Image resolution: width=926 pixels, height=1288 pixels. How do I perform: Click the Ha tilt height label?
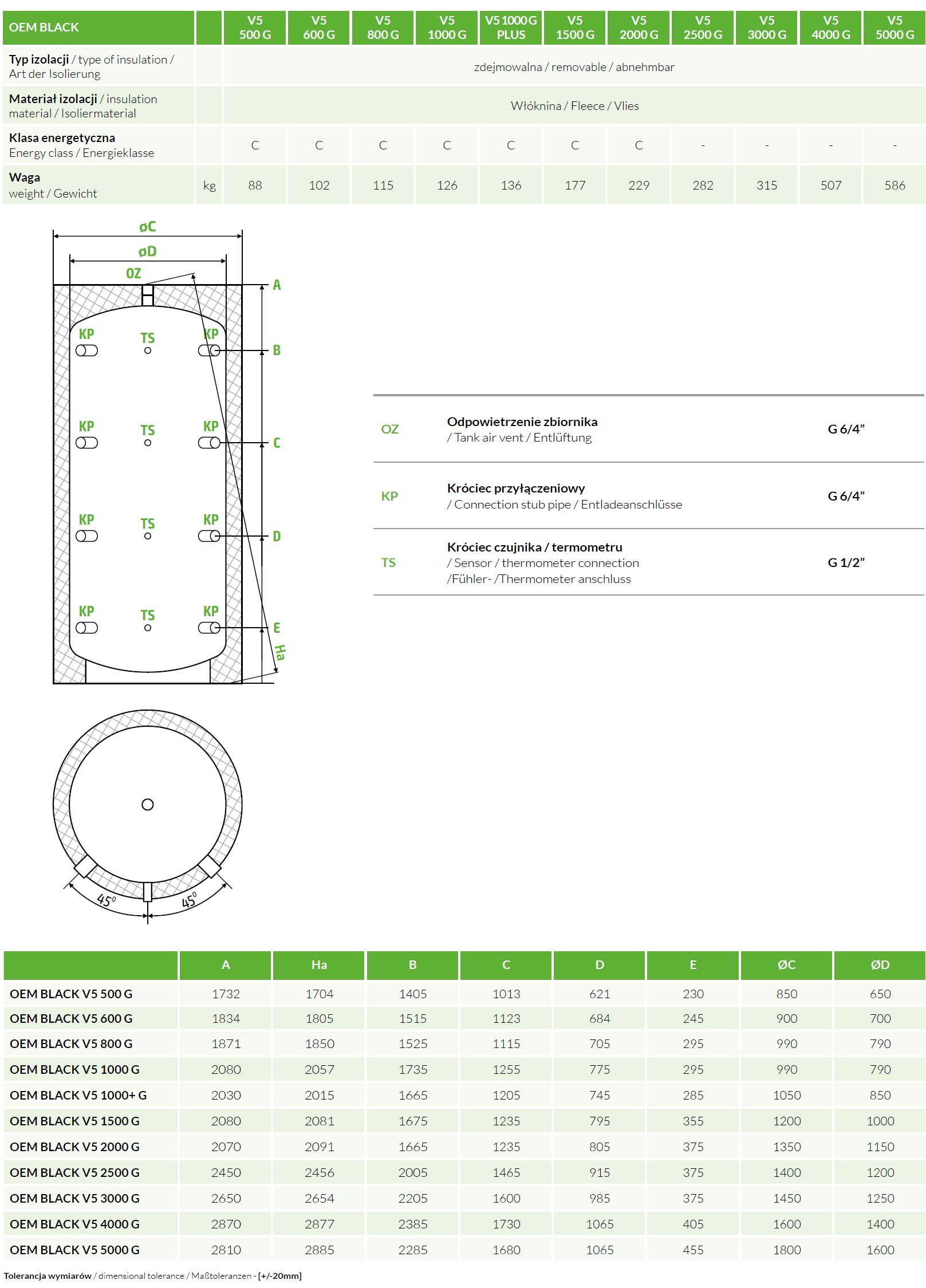point(279,652)
